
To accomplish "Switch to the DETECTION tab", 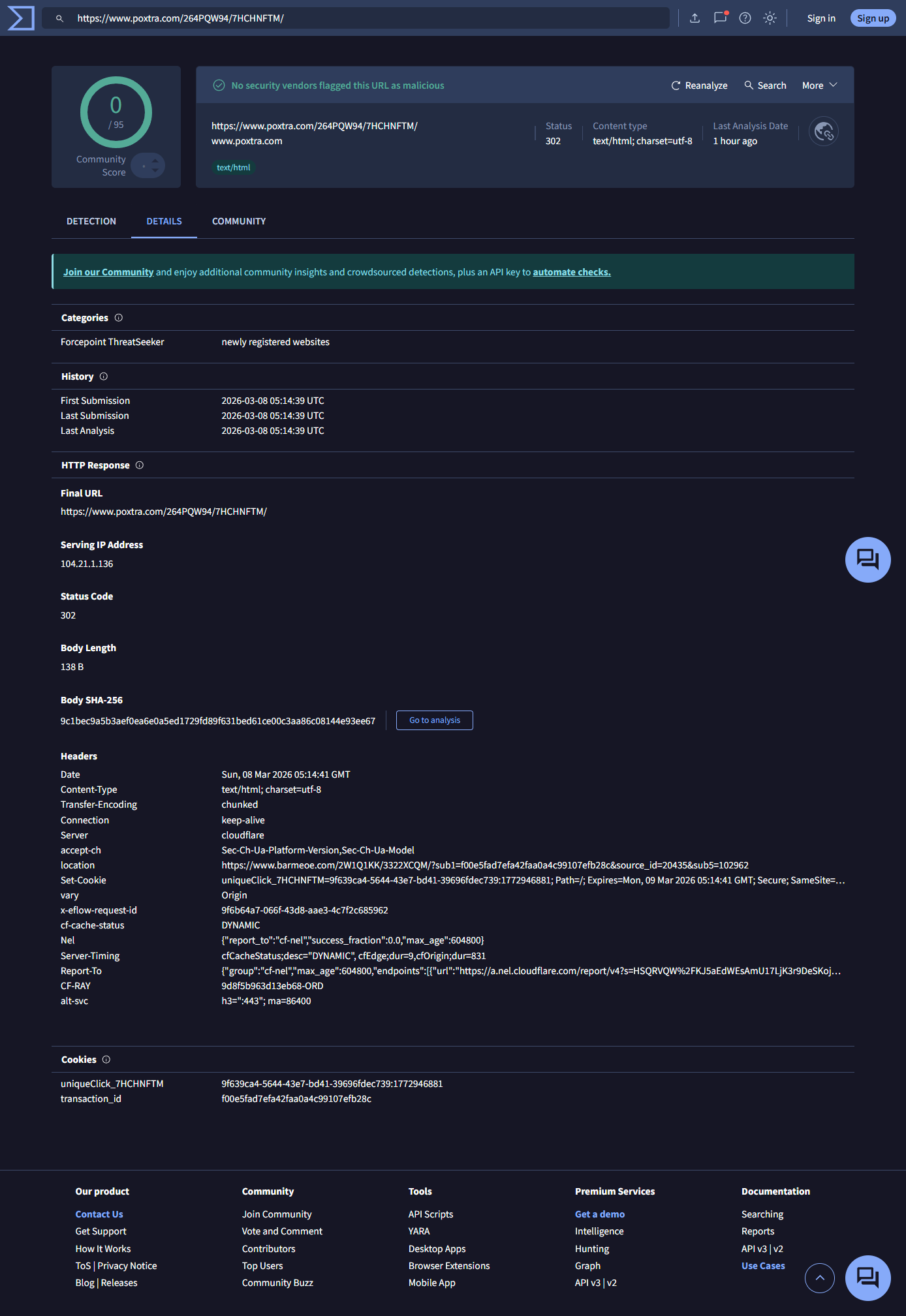I will [x=91, y=221].
